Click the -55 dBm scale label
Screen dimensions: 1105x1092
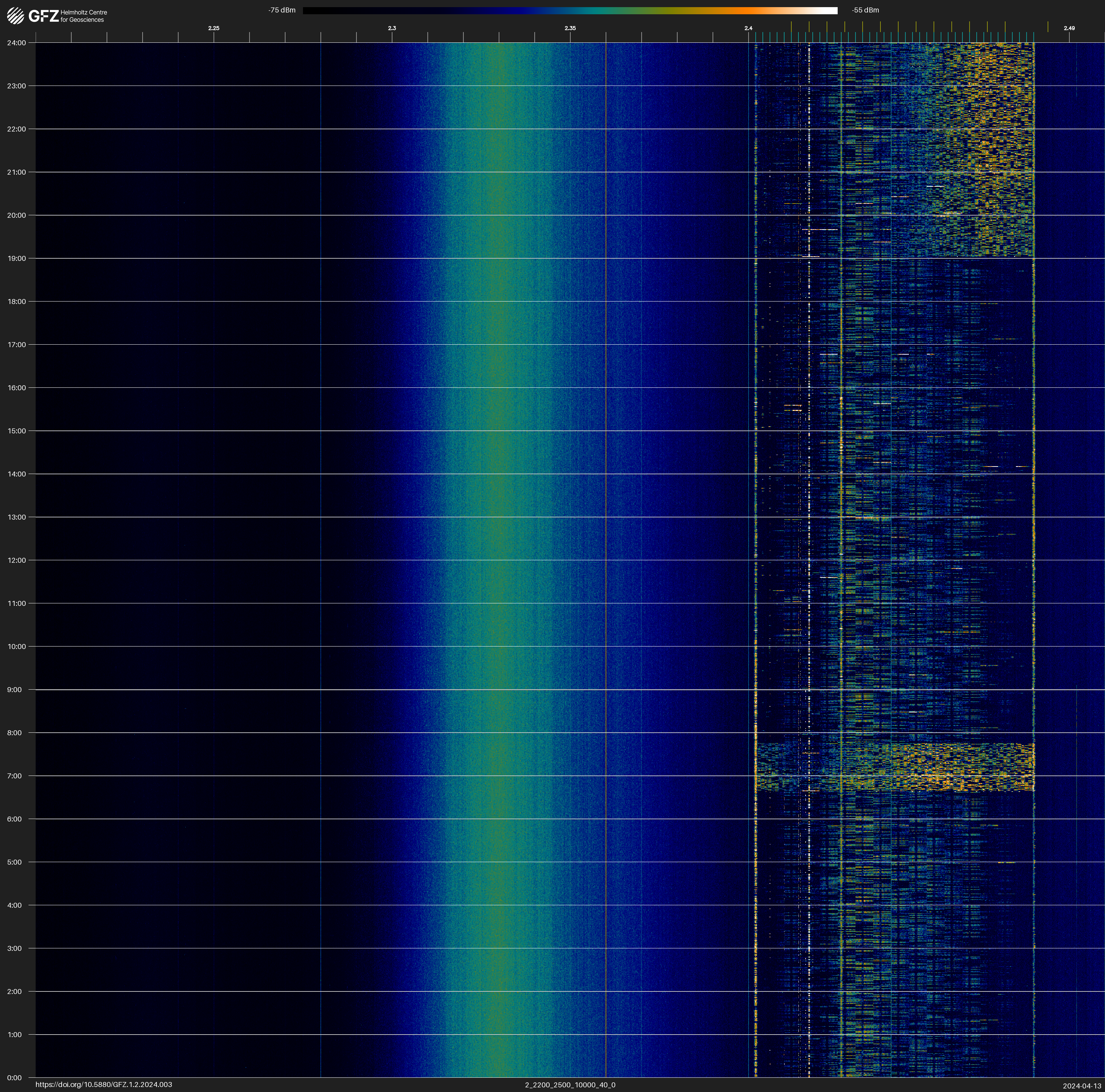click(865, 10)
